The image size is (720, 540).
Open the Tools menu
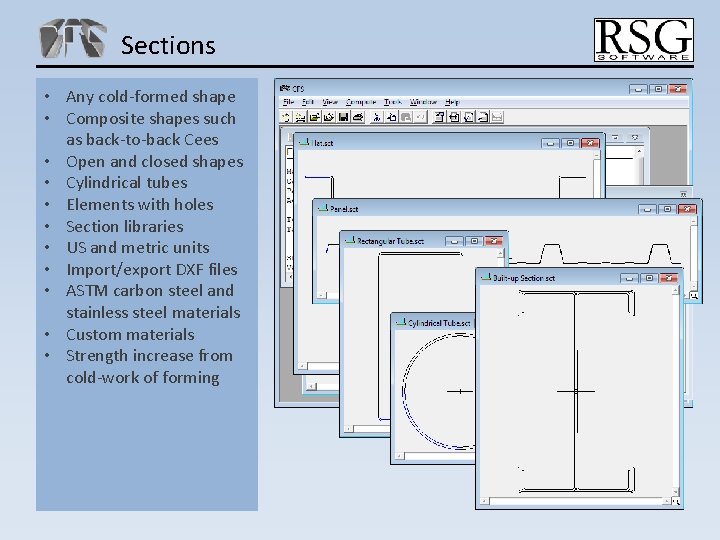click(x=393, y=102)
